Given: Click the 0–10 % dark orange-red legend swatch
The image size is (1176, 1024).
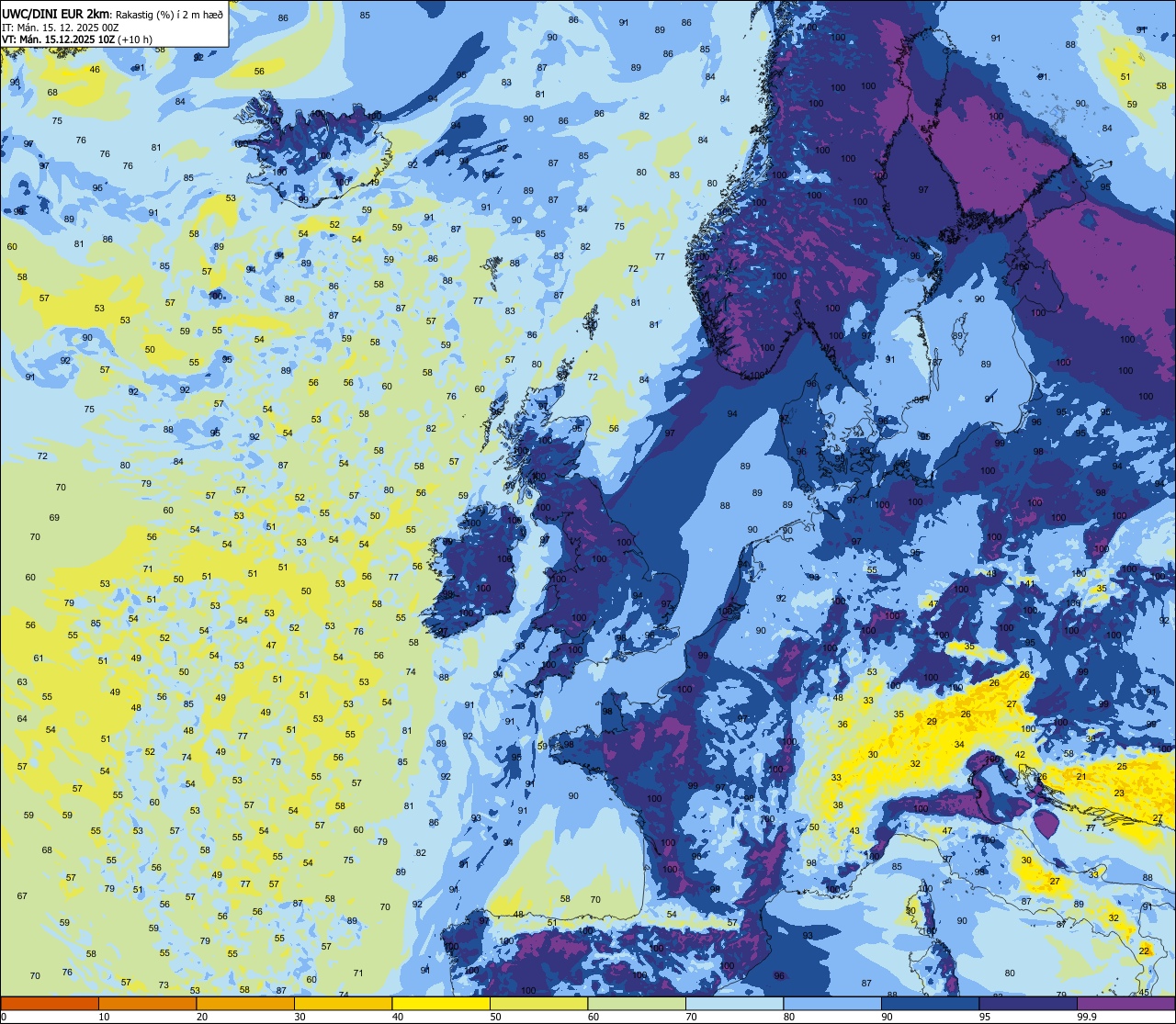Looking at the screenshot, I should [50, 1003].
